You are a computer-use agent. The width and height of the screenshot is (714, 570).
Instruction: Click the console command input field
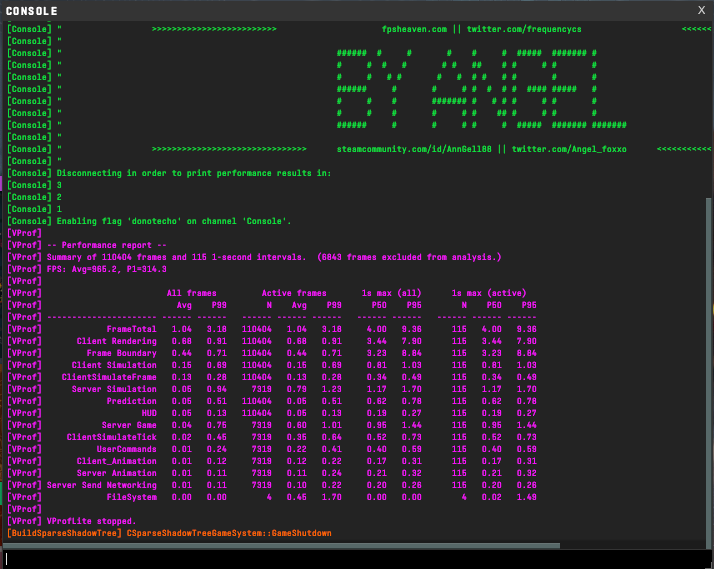point(355,559)
